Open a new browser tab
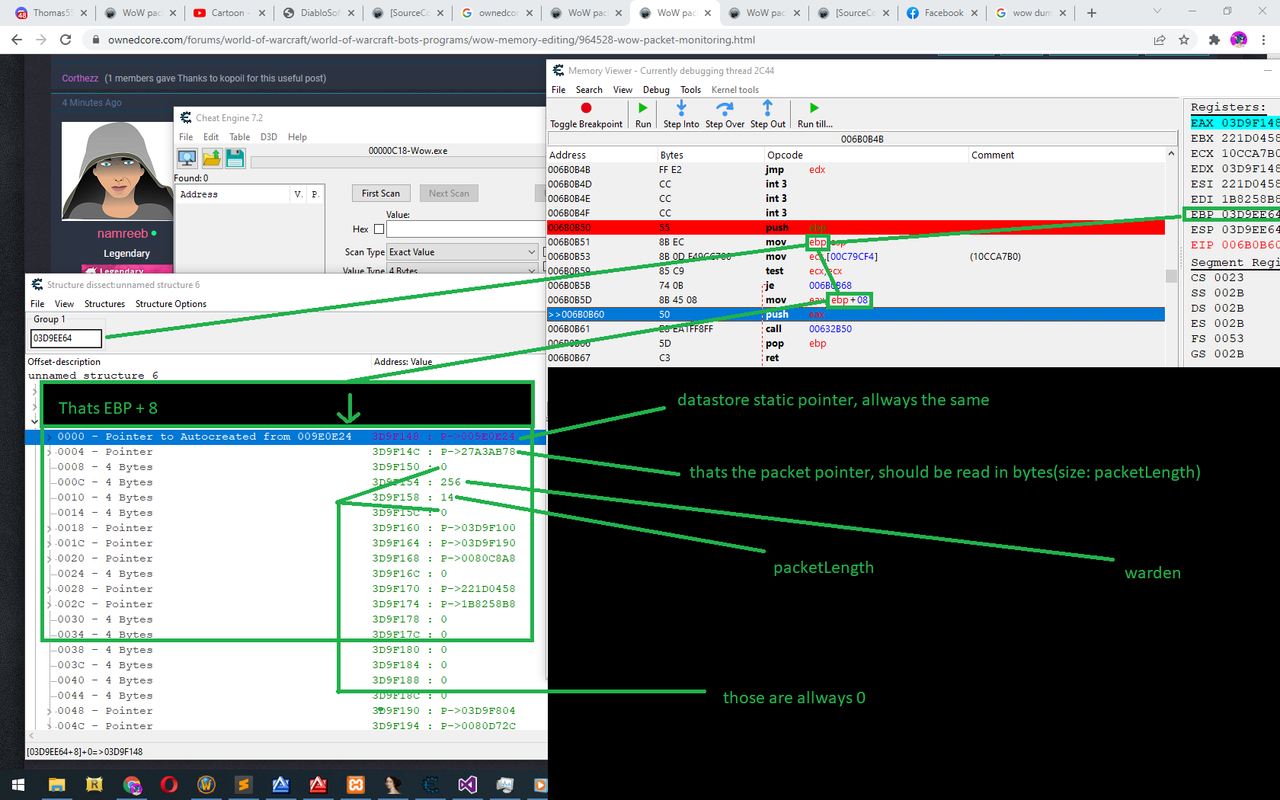Viewport: 1280px width, 800px height. 1091,13
